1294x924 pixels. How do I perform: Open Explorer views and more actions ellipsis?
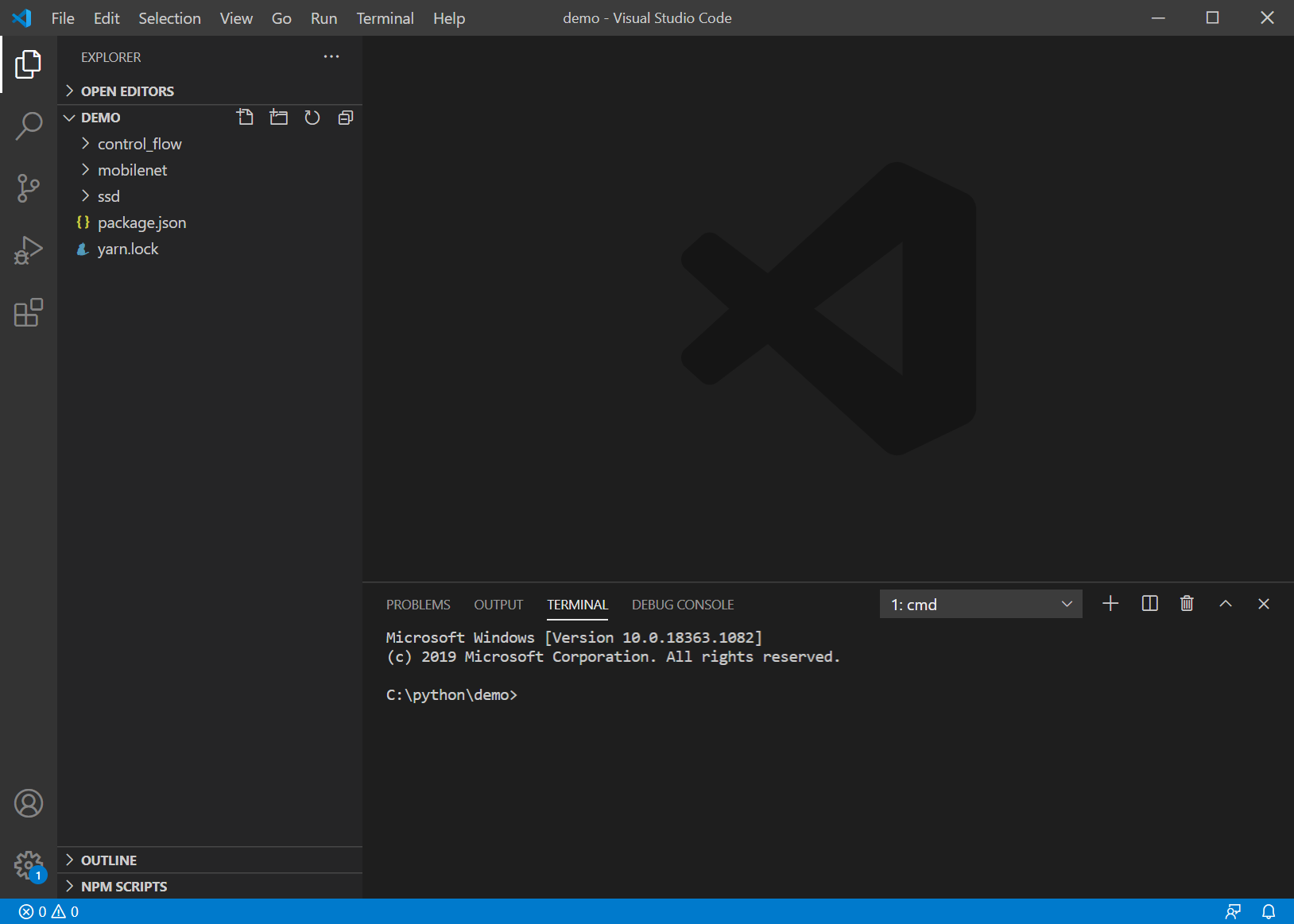pyautogui.click(x=331, y=56)
